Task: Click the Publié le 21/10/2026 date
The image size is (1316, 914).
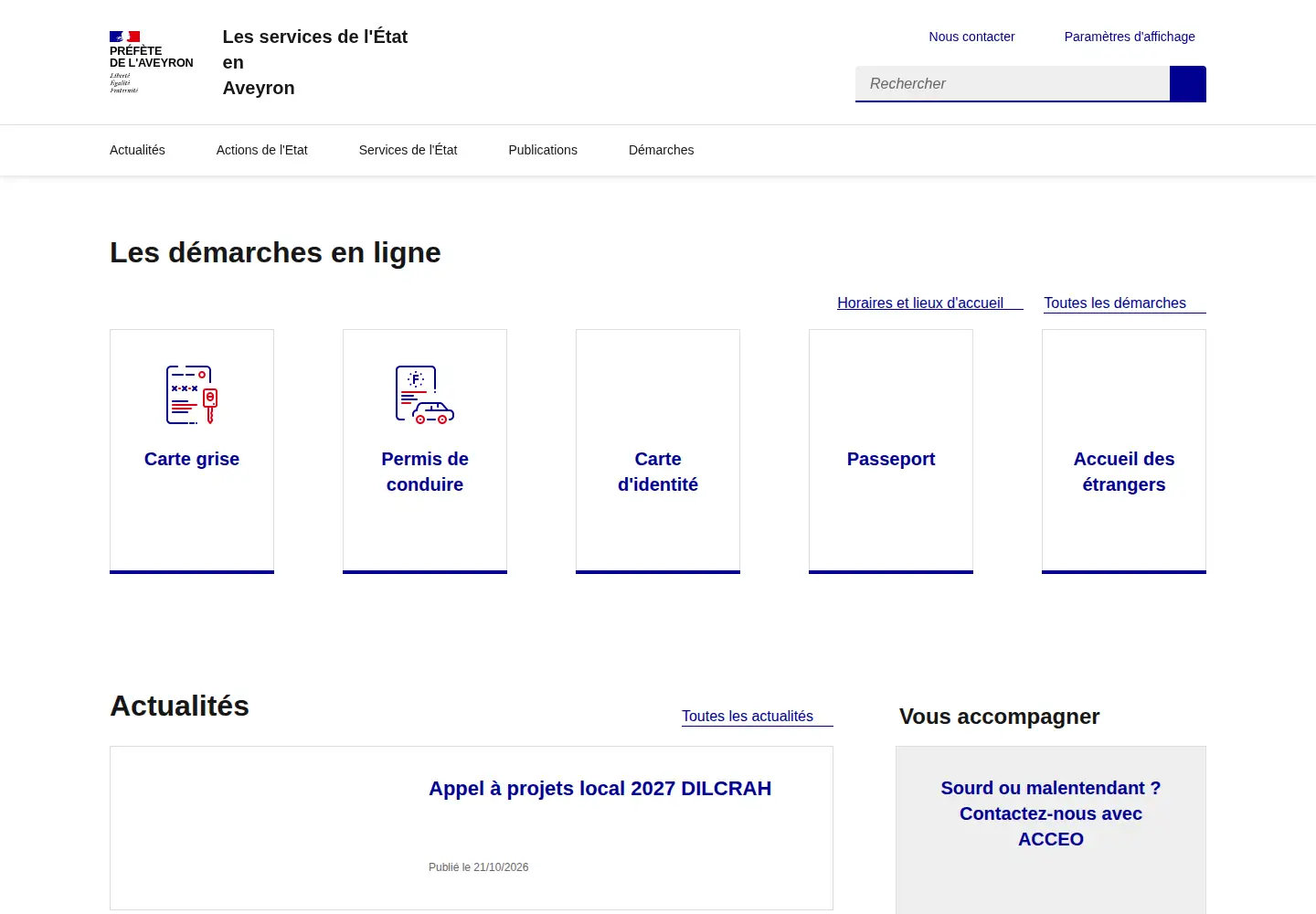Action: (479, 867)
